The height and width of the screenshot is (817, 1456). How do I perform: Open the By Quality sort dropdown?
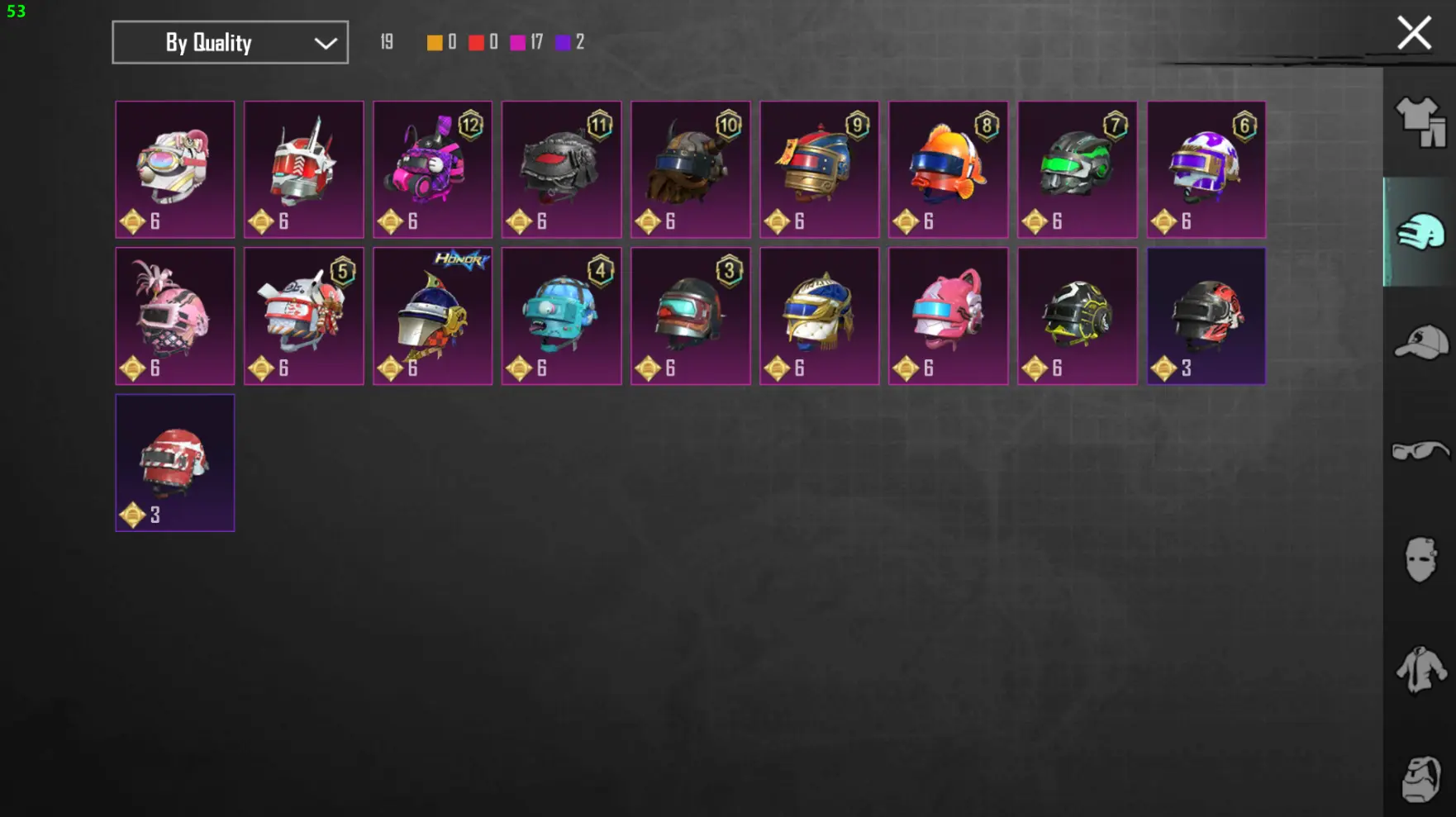click(x=230, y=42)
